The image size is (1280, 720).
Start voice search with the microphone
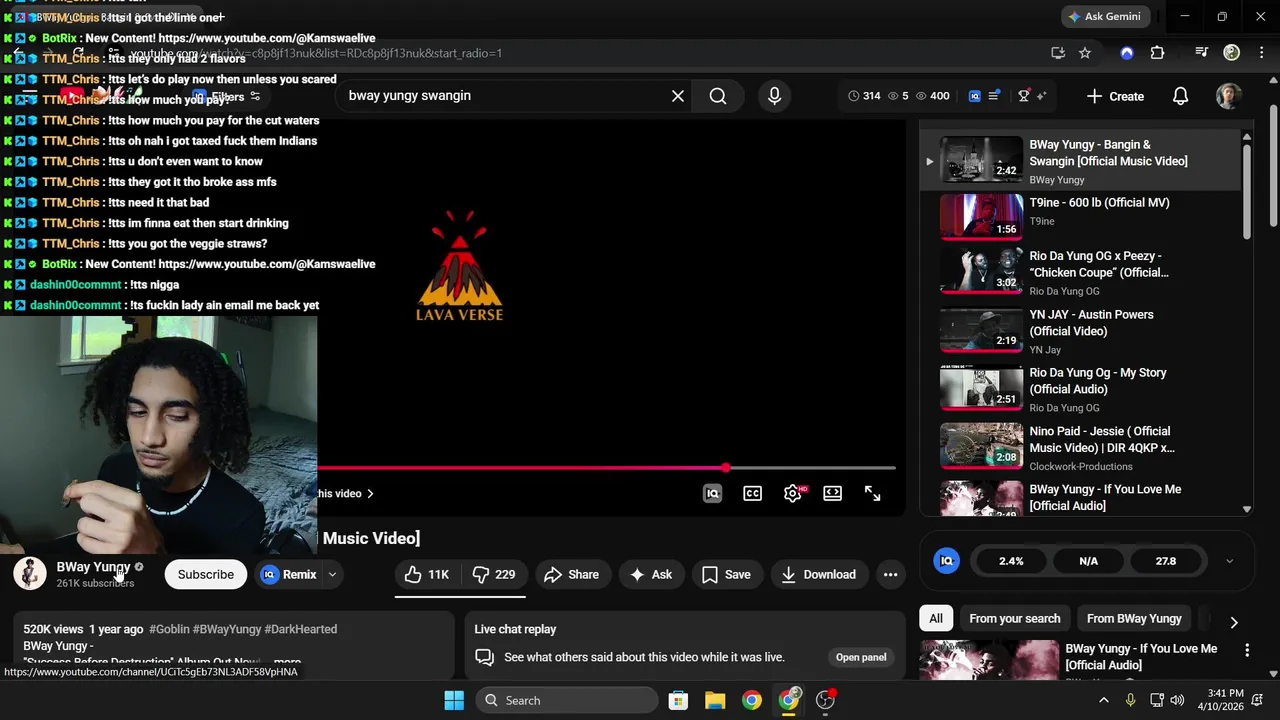coord(774,96)
